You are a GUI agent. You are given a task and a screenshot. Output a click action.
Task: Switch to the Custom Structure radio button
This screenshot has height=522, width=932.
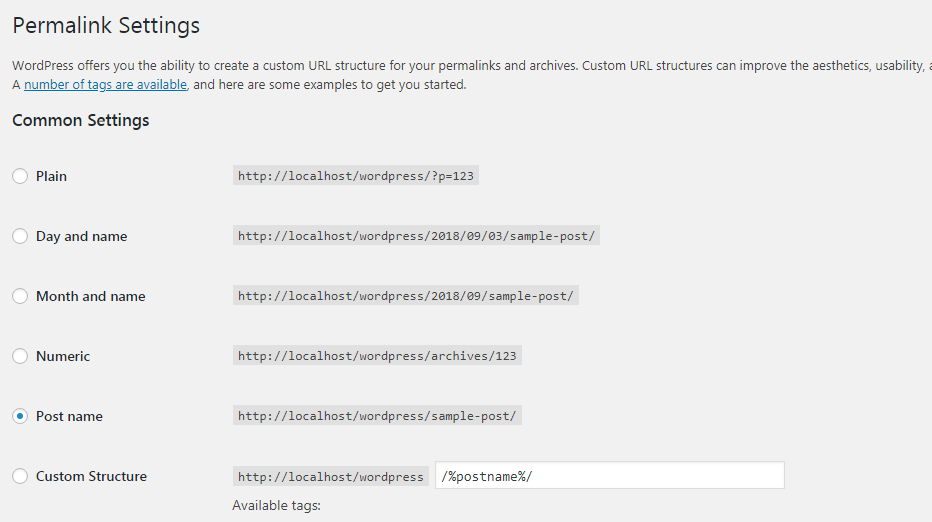[20, 476]
